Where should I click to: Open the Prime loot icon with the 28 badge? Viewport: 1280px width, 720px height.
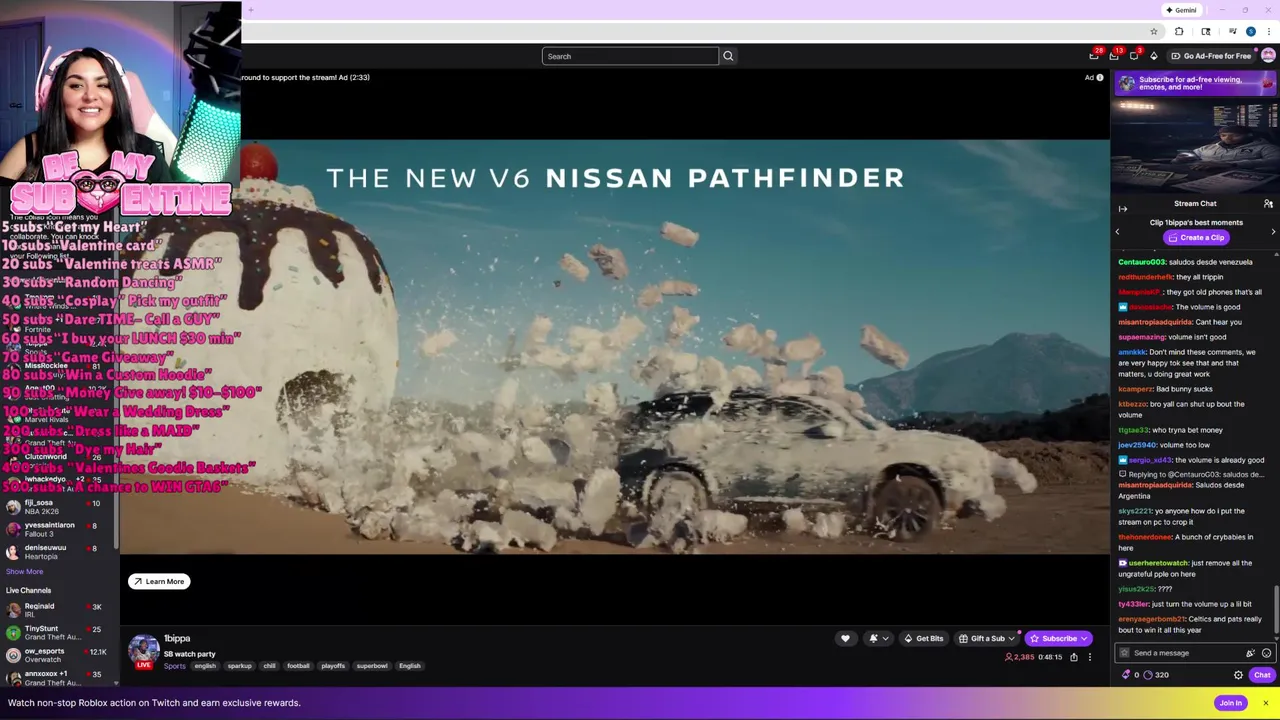[1095, 56]
